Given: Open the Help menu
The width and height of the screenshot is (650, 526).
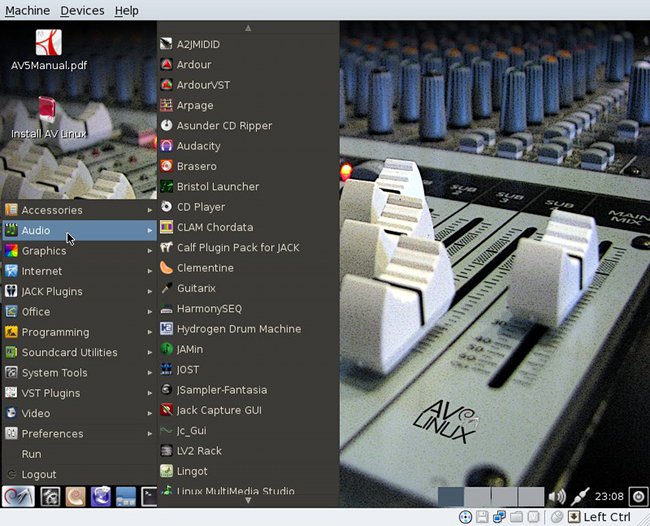Looking at the screenshot, I should tap(126, 10).
